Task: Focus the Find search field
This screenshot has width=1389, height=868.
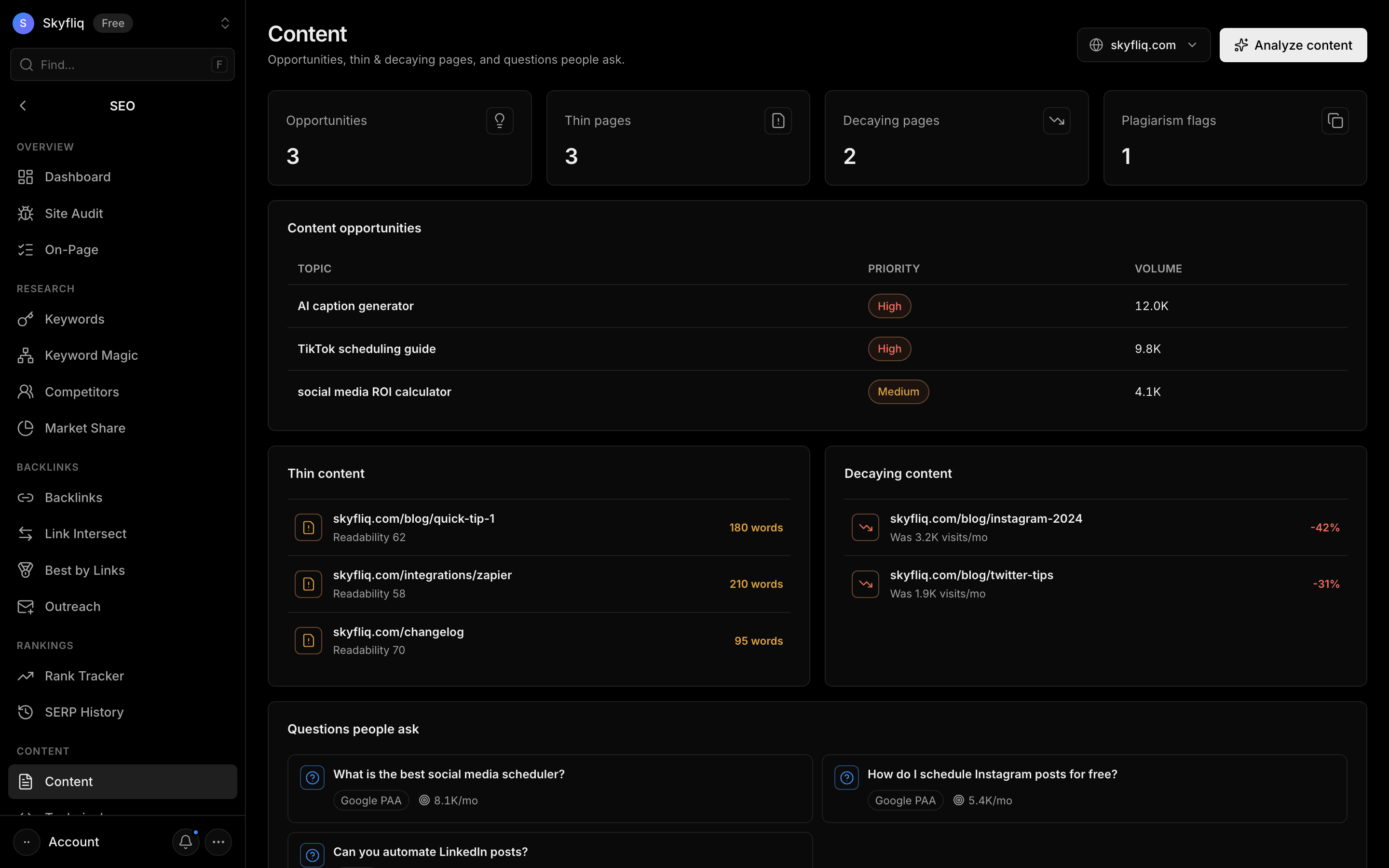Action: (x=122, y=64)
